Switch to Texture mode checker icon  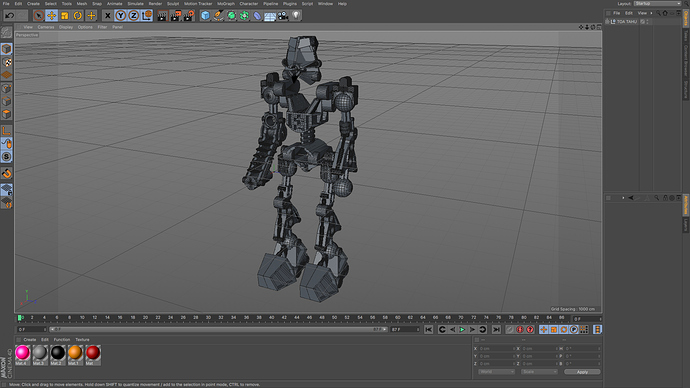click(x=7, y=62)
